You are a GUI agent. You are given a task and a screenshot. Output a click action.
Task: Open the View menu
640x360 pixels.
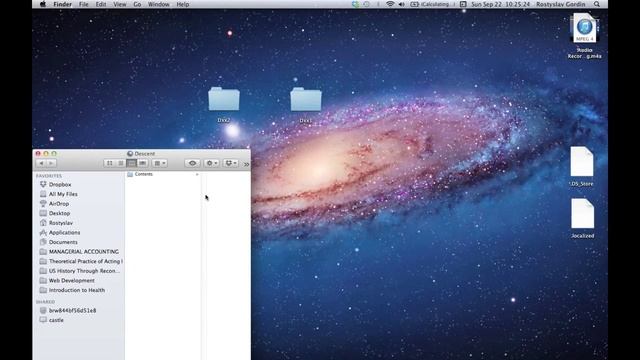(120, 4)
